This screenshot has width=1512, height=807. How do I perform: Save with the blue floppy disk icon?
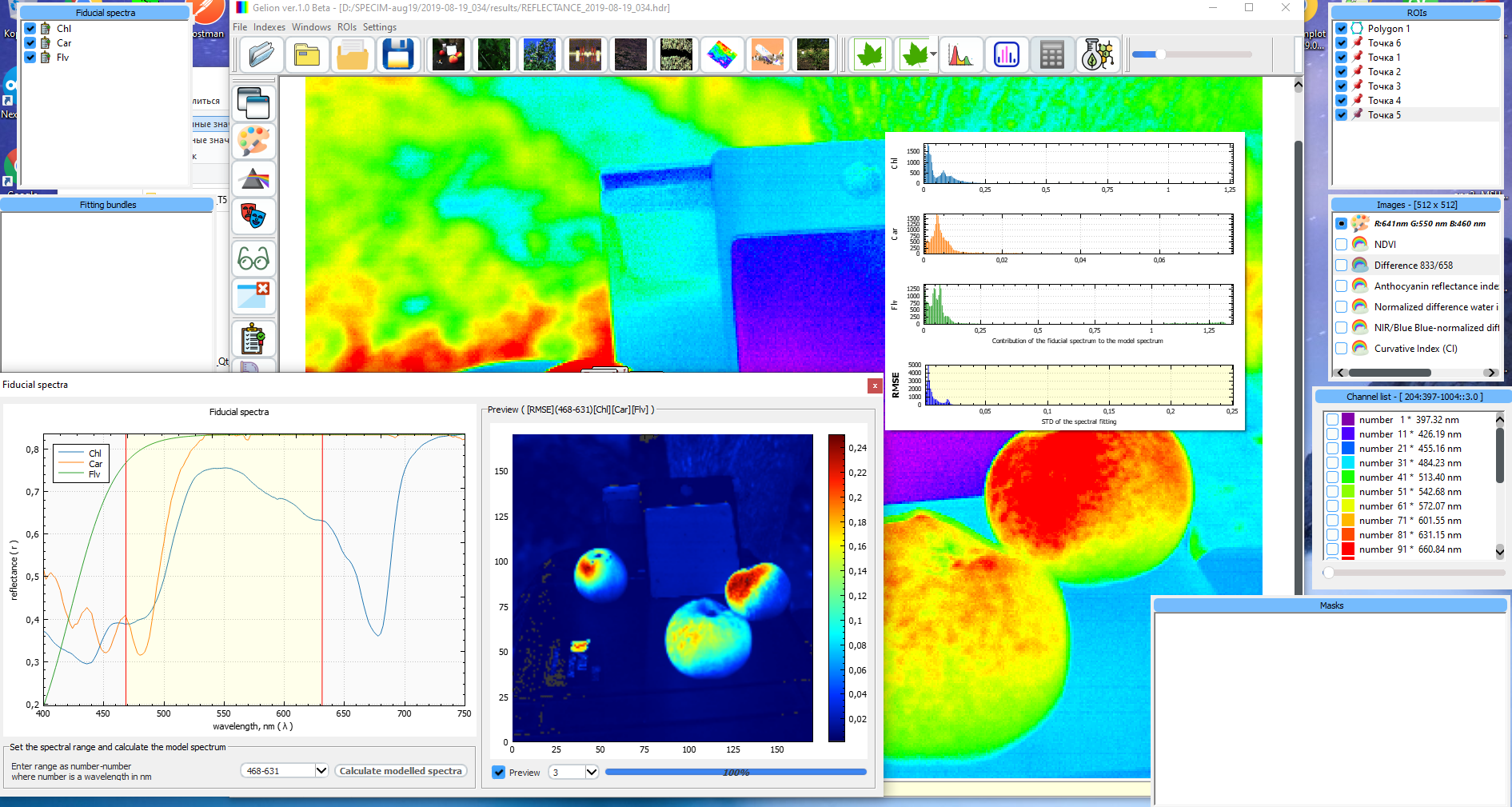(398, 55)
